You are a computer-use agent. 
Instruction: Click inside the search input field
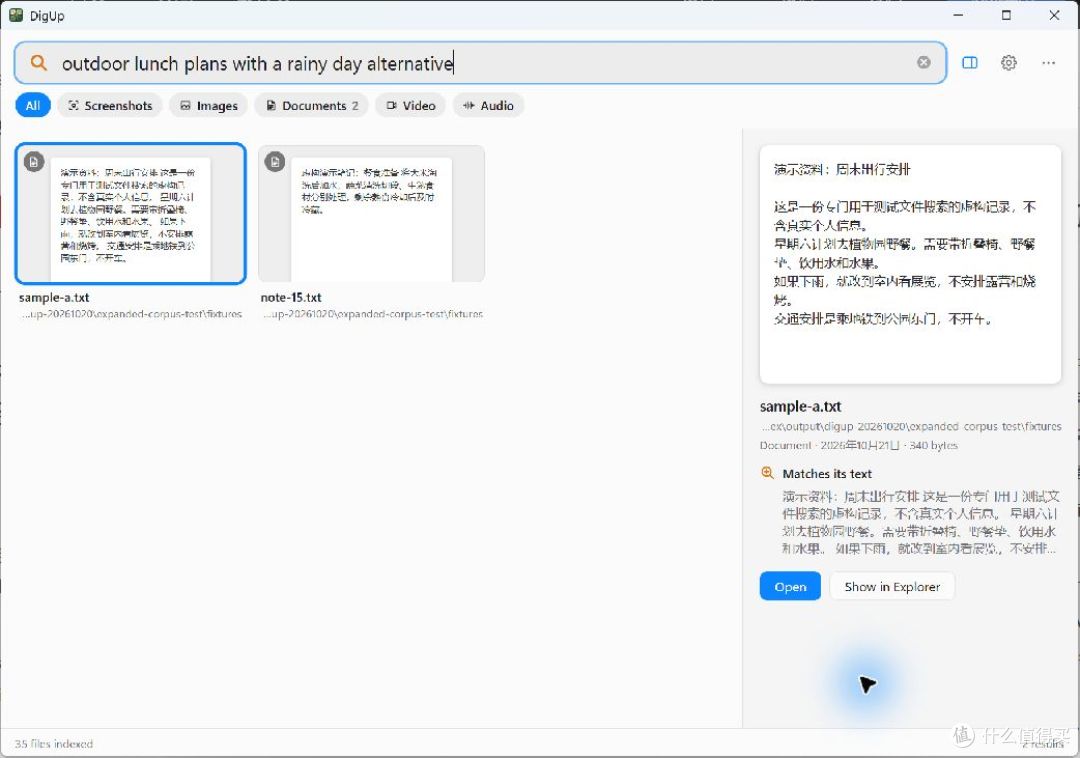pyautogui.click(x=480, y=63)
